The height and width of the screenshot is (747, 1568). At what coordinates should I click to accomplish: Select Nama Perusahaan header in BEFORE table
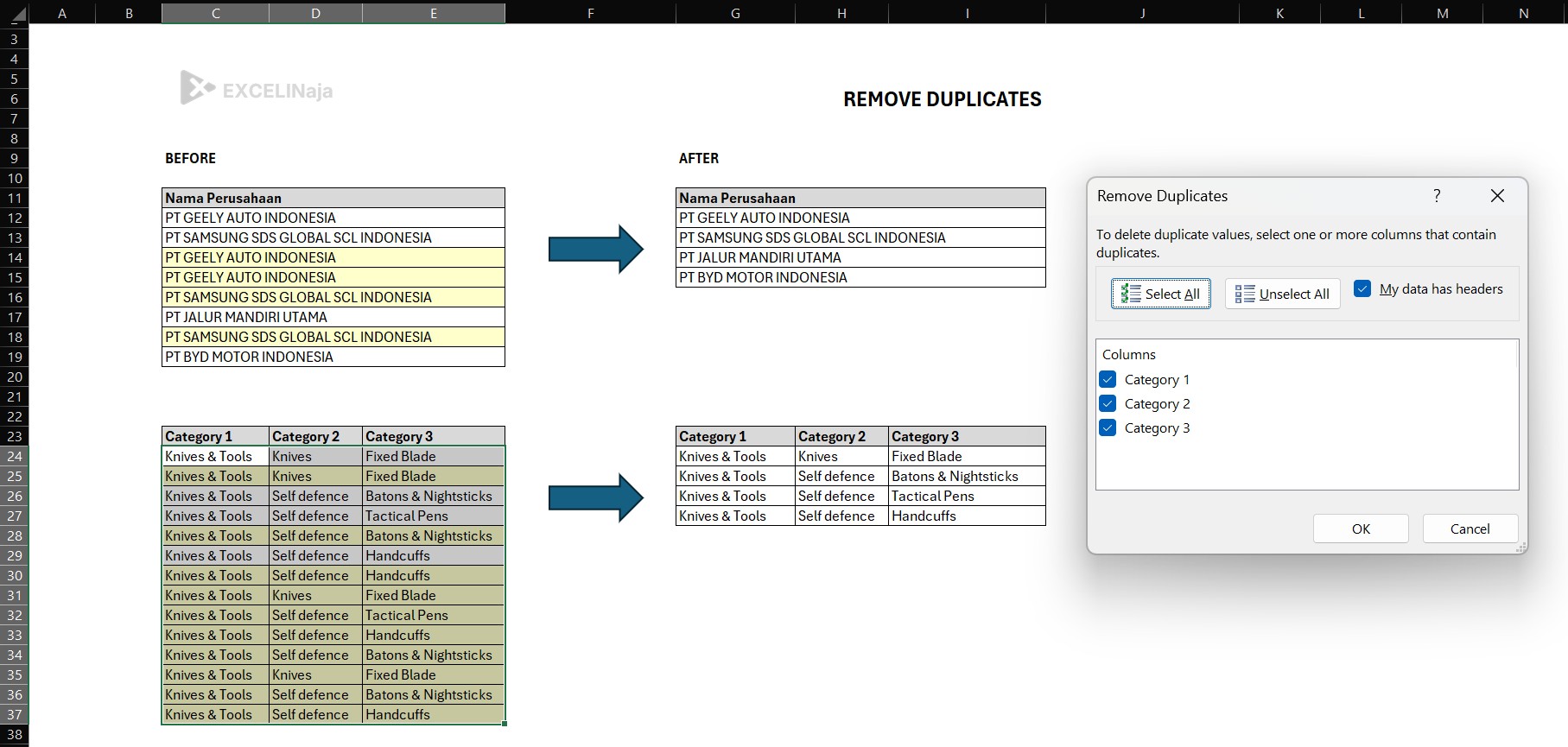[333, 198]
